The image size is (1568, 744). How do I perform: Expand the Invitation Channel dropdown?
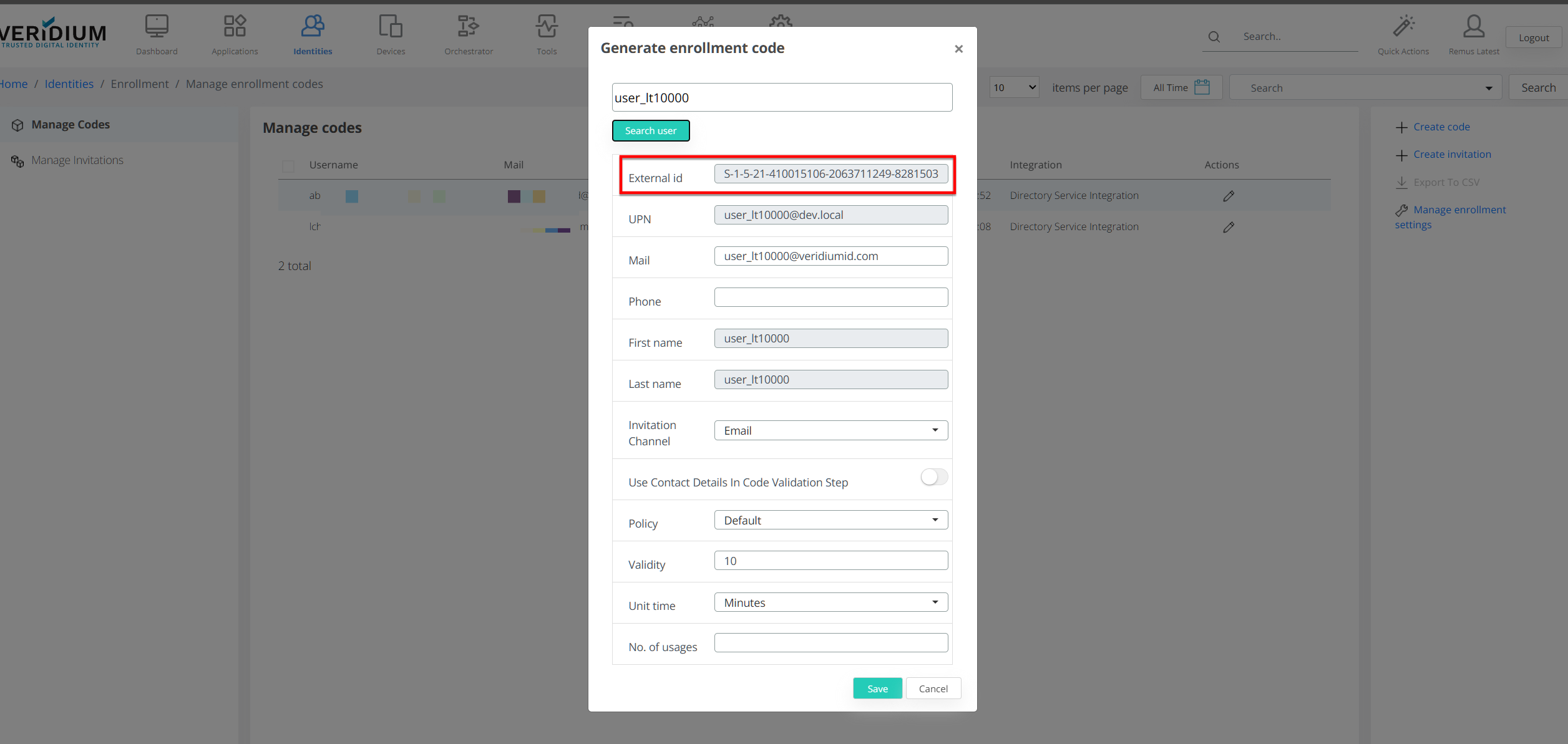point(830,430)
